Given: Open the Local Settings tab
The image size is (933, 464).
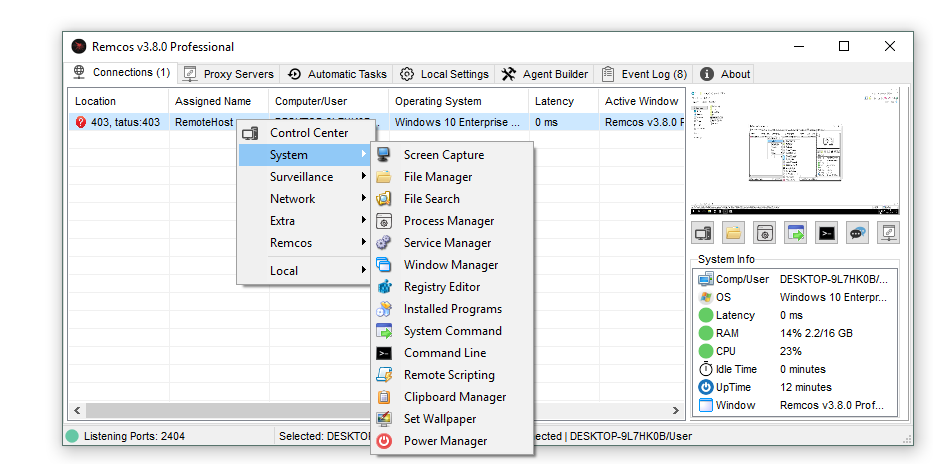Looking at the screenshot, I should tap(444, 74).
